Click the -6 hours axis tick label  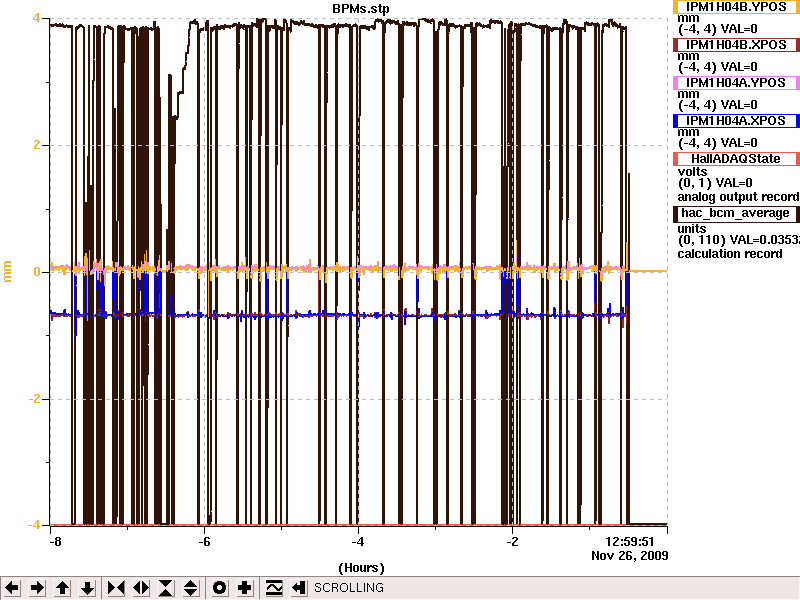(x=204, y=542)
